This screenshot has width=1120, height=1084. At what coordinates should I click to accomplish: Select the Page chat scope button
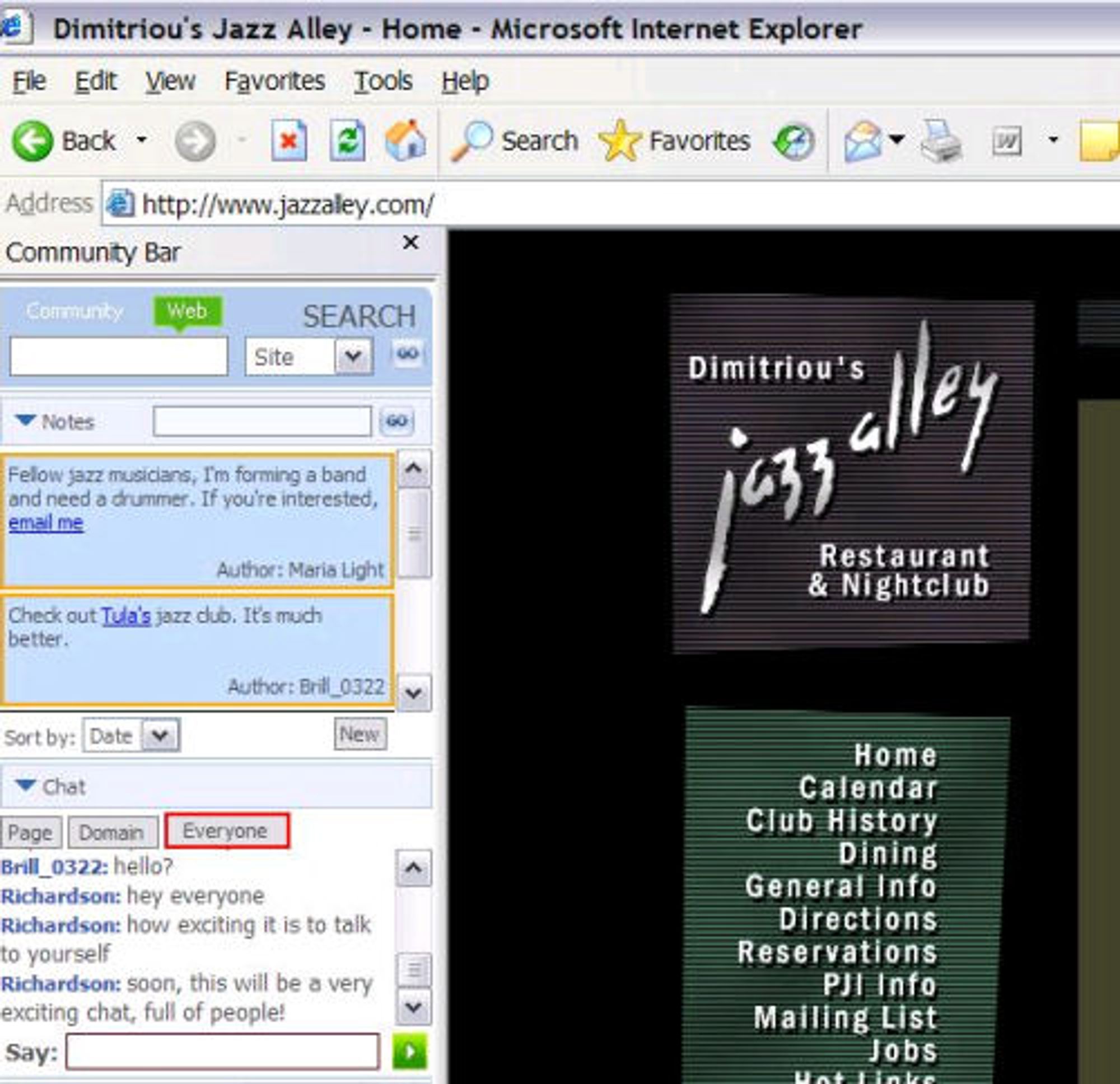tap(30, 833)
